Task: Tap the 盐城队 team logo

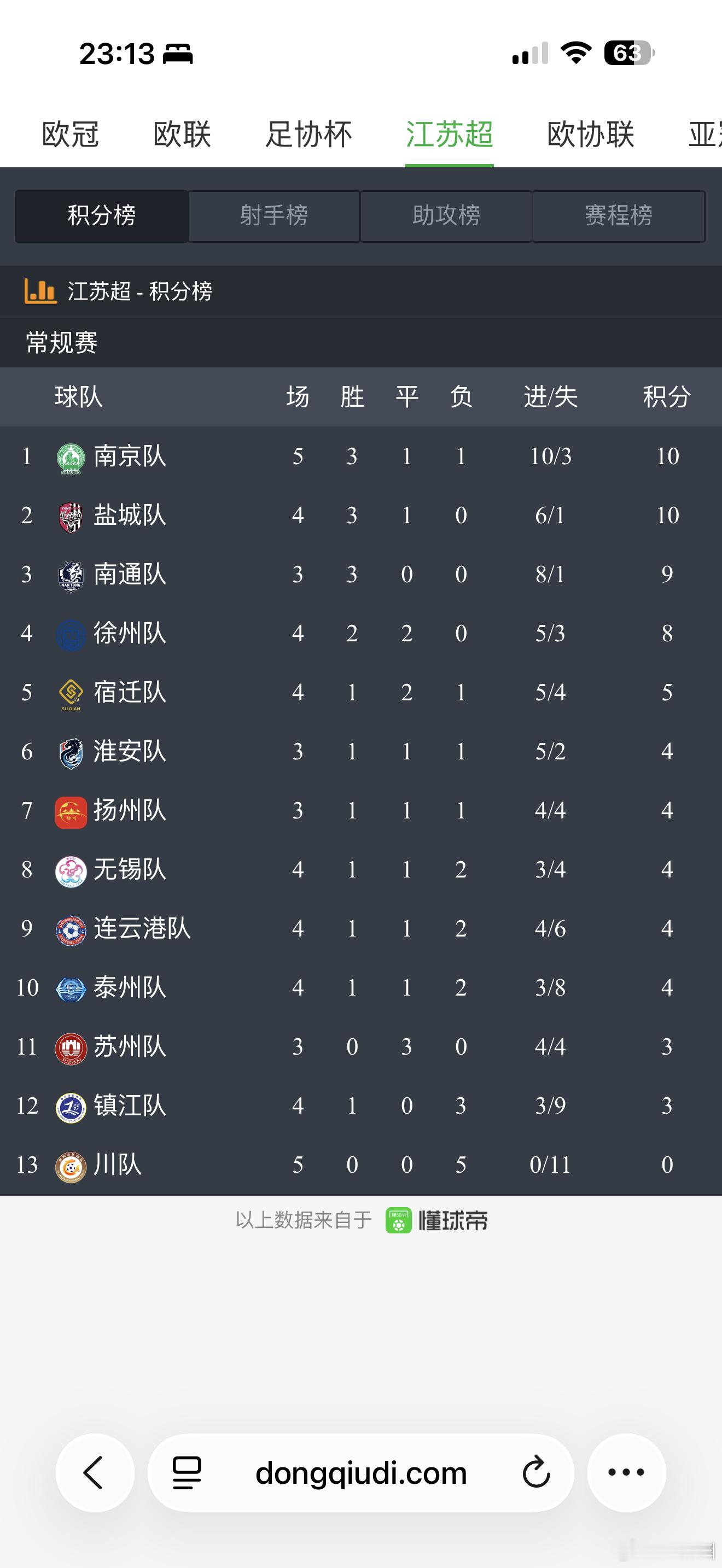Action: [x=71, y=517]
